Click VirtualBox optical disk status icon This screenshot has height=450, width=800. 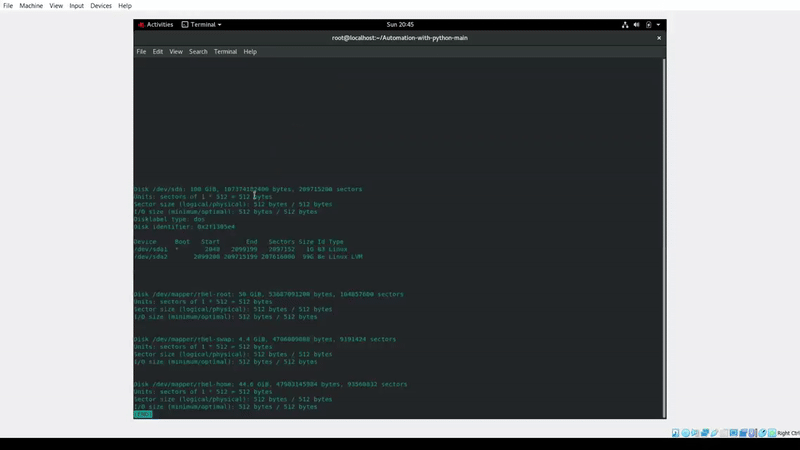pos(685,433)
